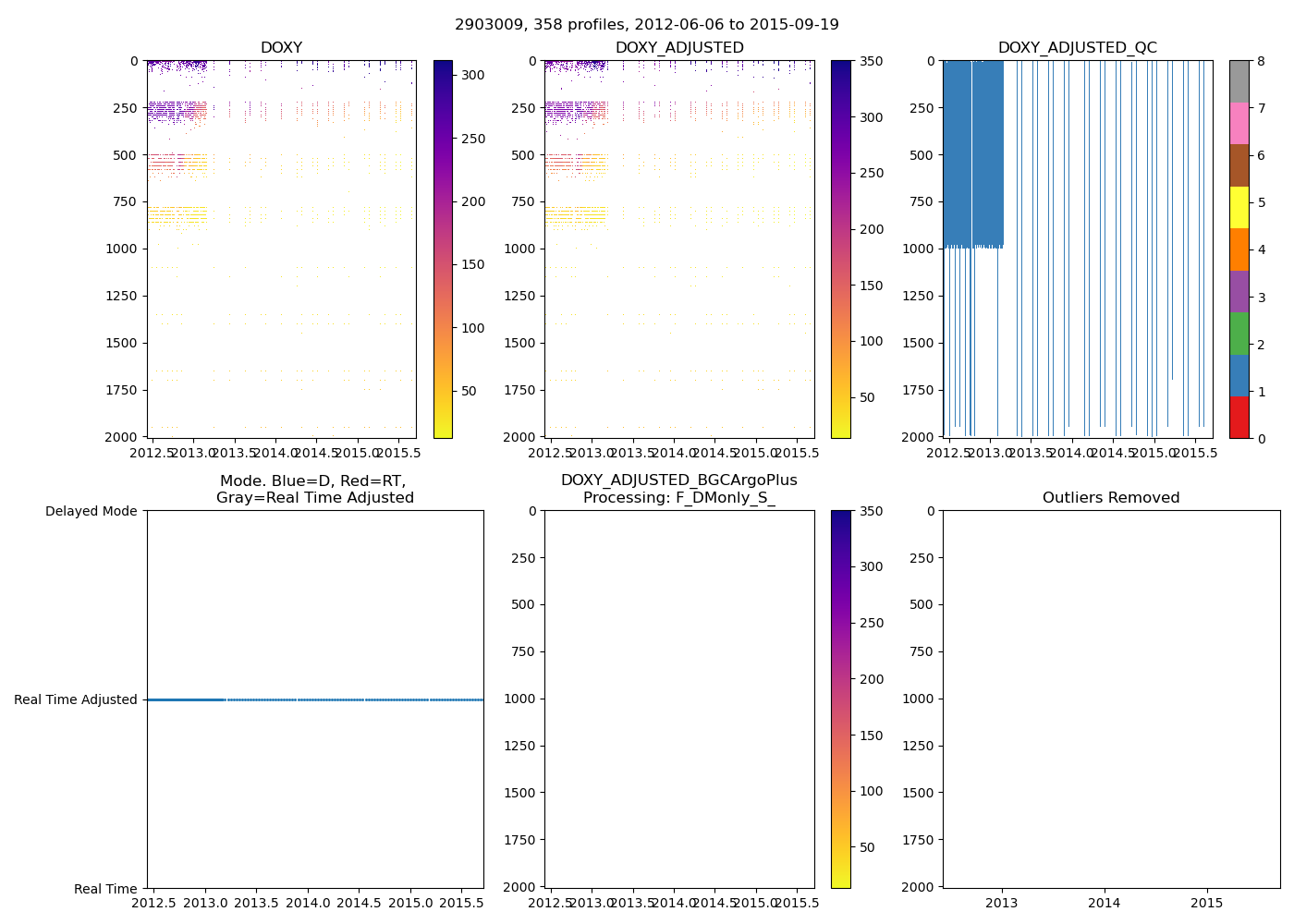1294x924 pixels.
Task: Click the gray top segment of the QC colorbar
Action: click(x=1239, y=81)
